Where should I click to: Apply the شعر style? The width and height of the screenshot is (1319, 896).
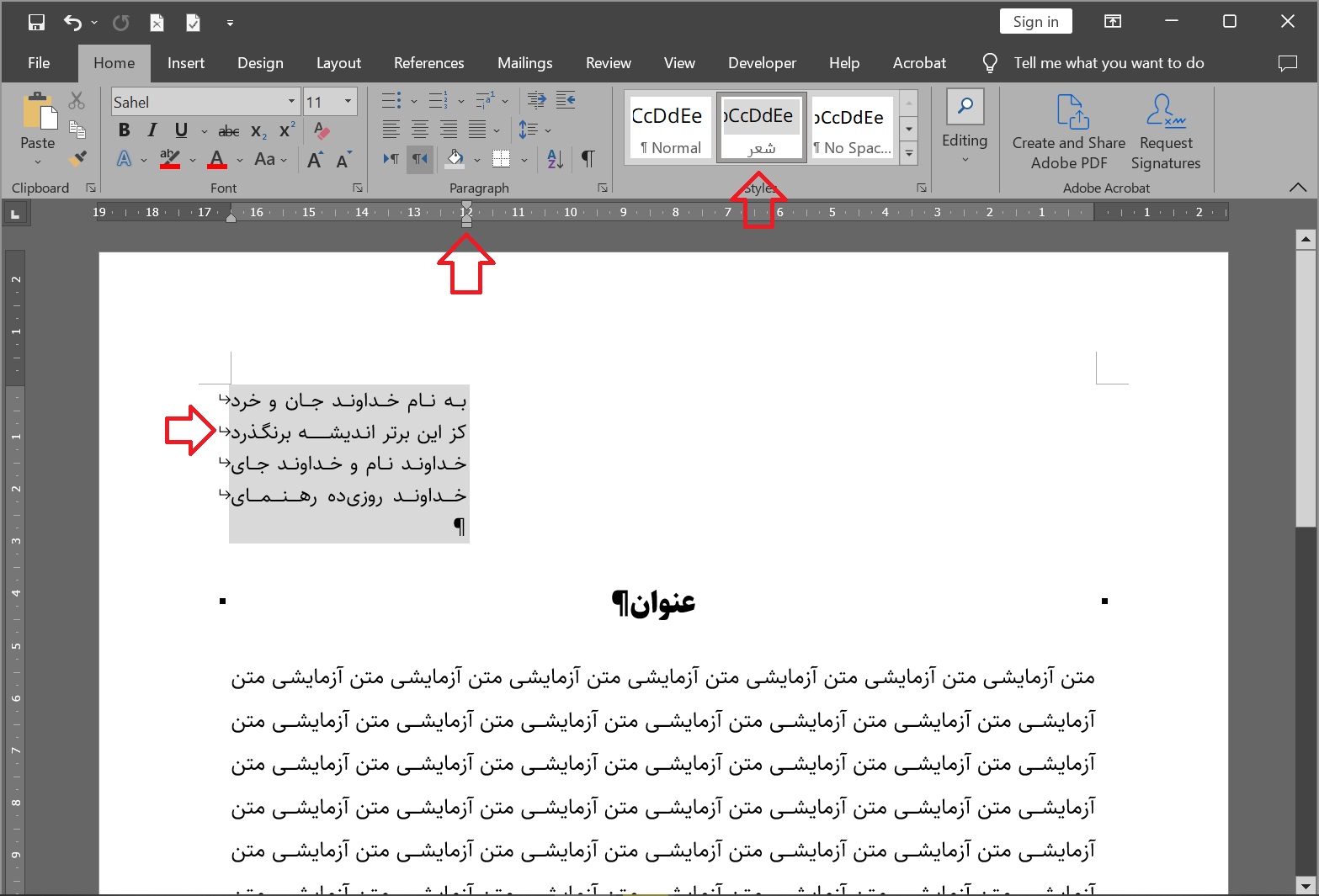761,127
